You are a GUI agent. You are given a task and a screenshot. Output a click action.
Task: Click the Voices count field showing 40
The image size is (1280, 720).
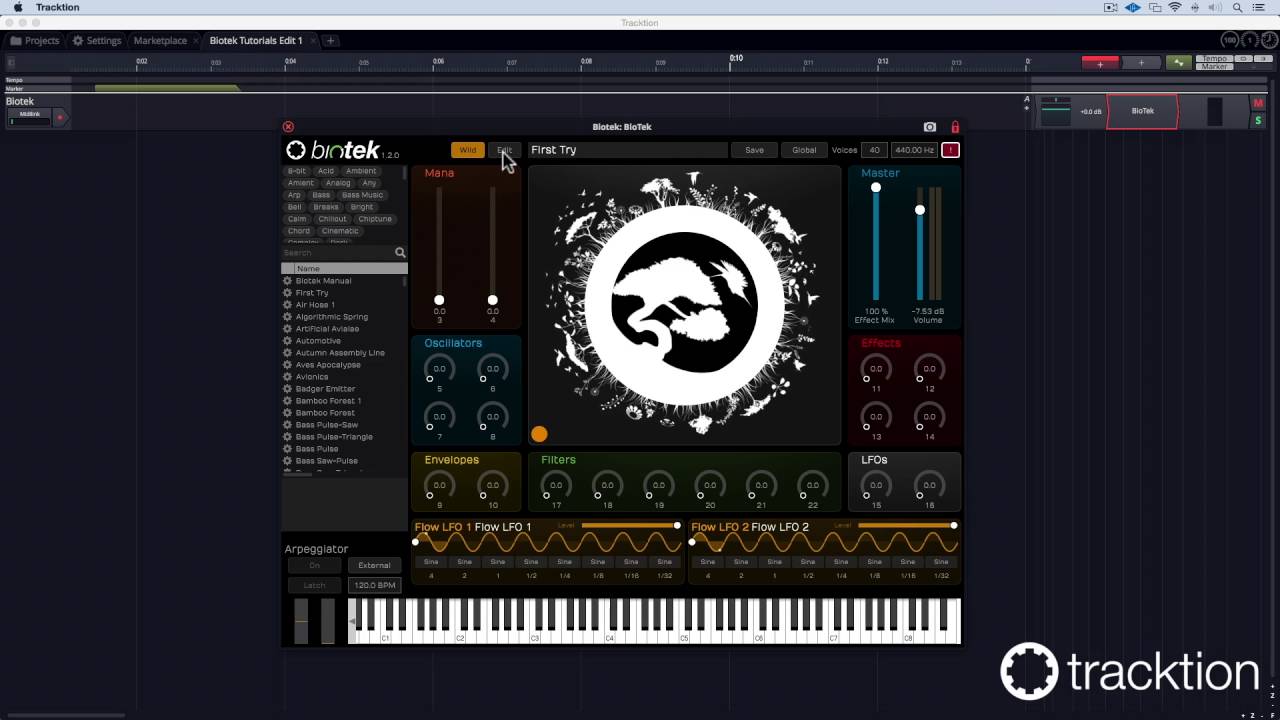click(x=874, y=150)
